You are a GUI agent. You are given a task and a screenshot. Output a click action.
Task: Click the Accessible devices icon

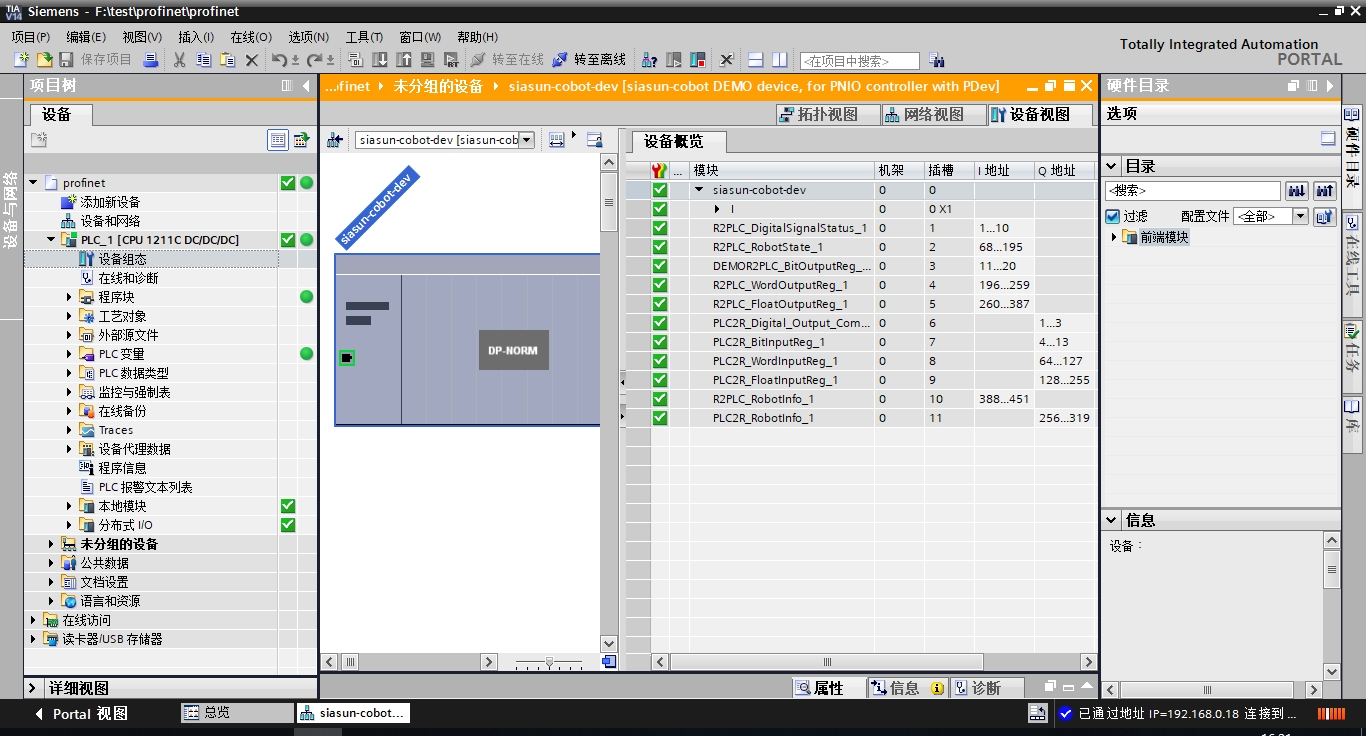tap(650, 60)
